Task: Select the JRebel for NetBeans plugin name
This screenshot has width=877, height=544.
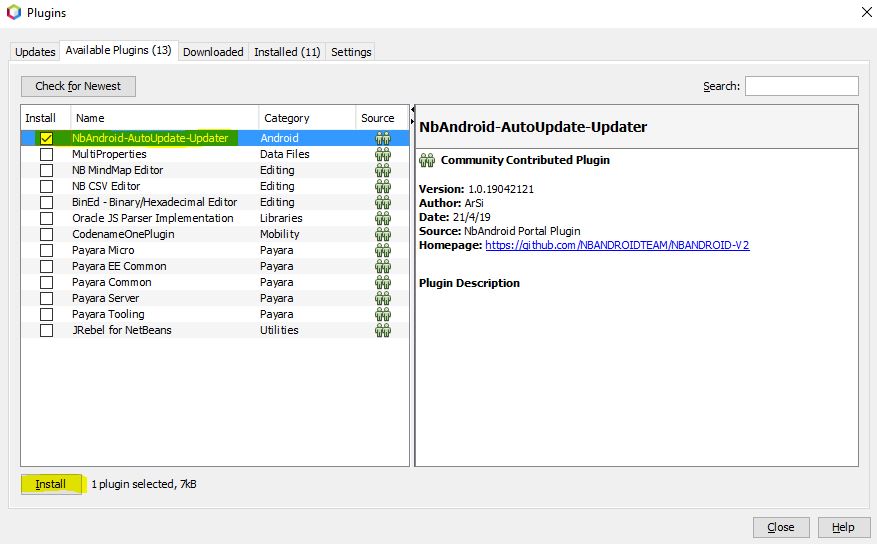Action: click(x=121, y=330)
